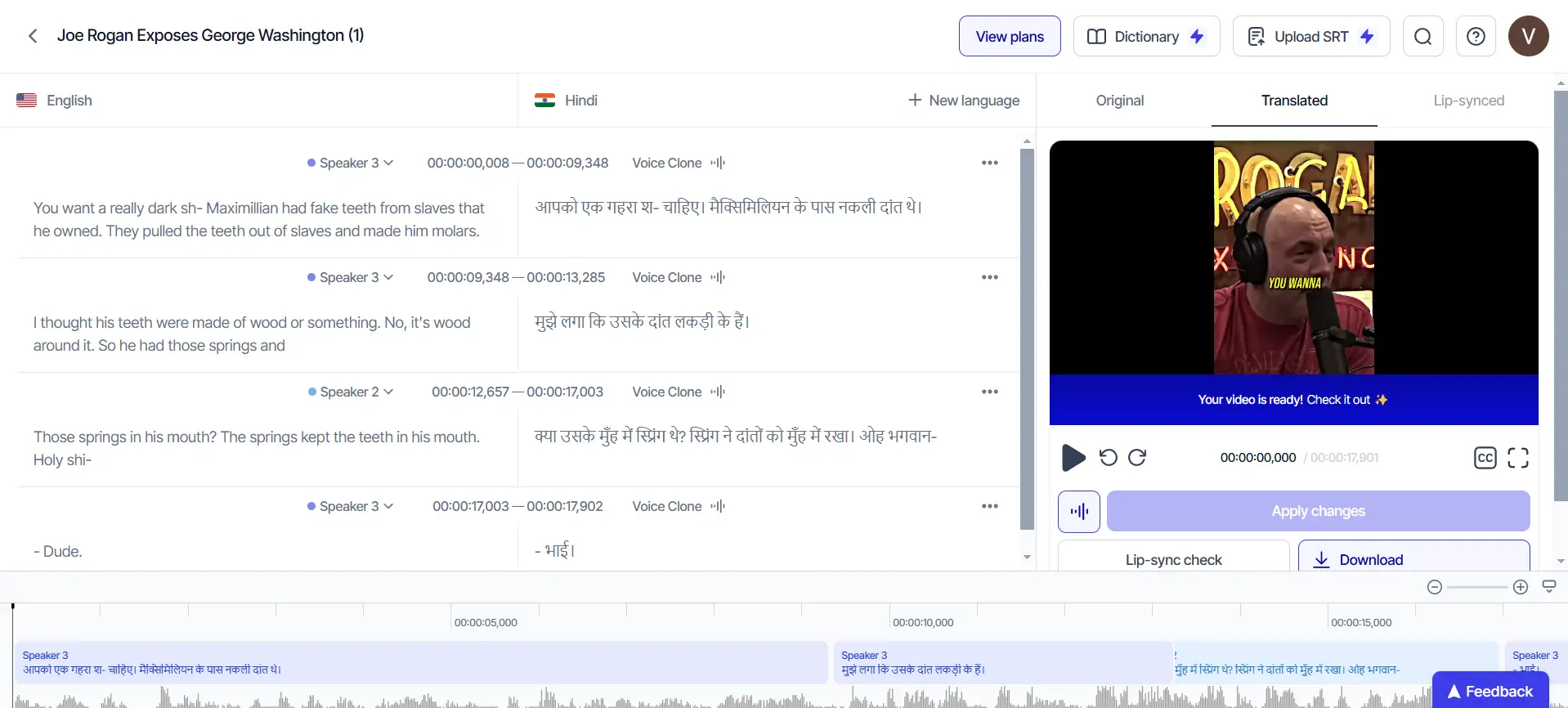Expand Speaker 3 dropdown on first segment
This screenshot has height=708, width=1568.
pos(351,164)
